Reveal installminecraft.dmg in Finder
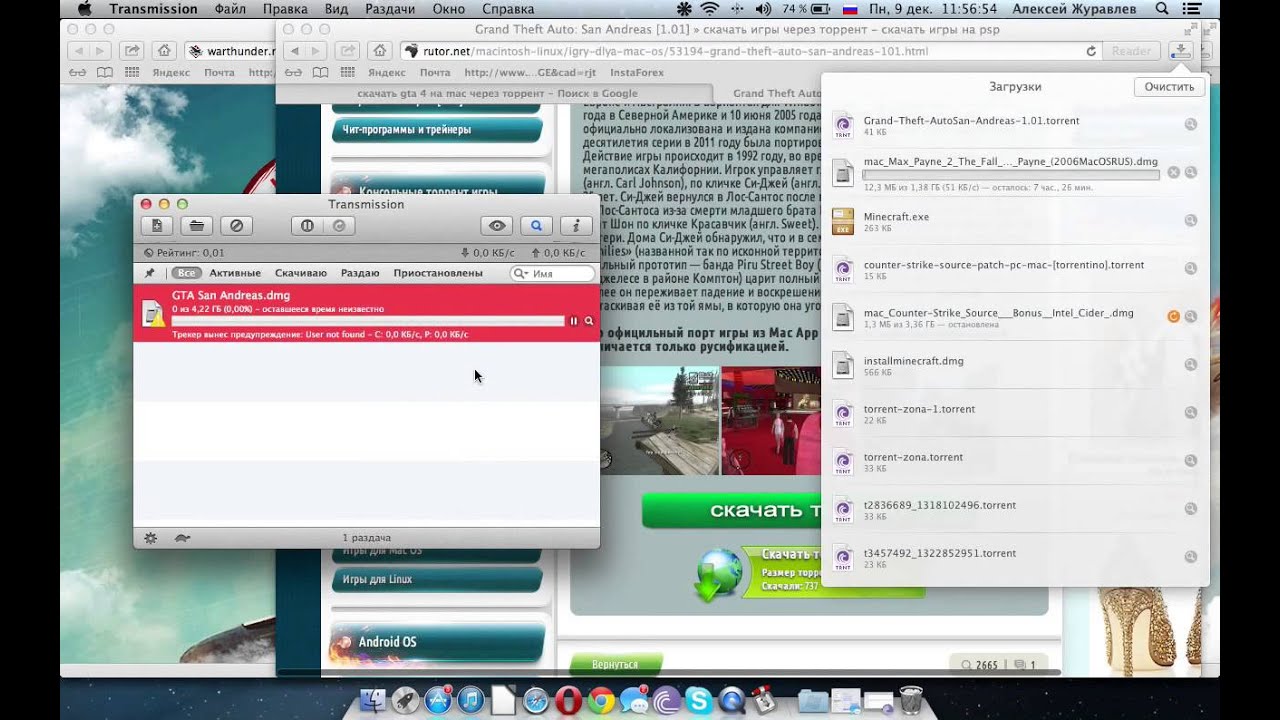The width and height of the screenshot is (1280, 720). pos(1191,364)
